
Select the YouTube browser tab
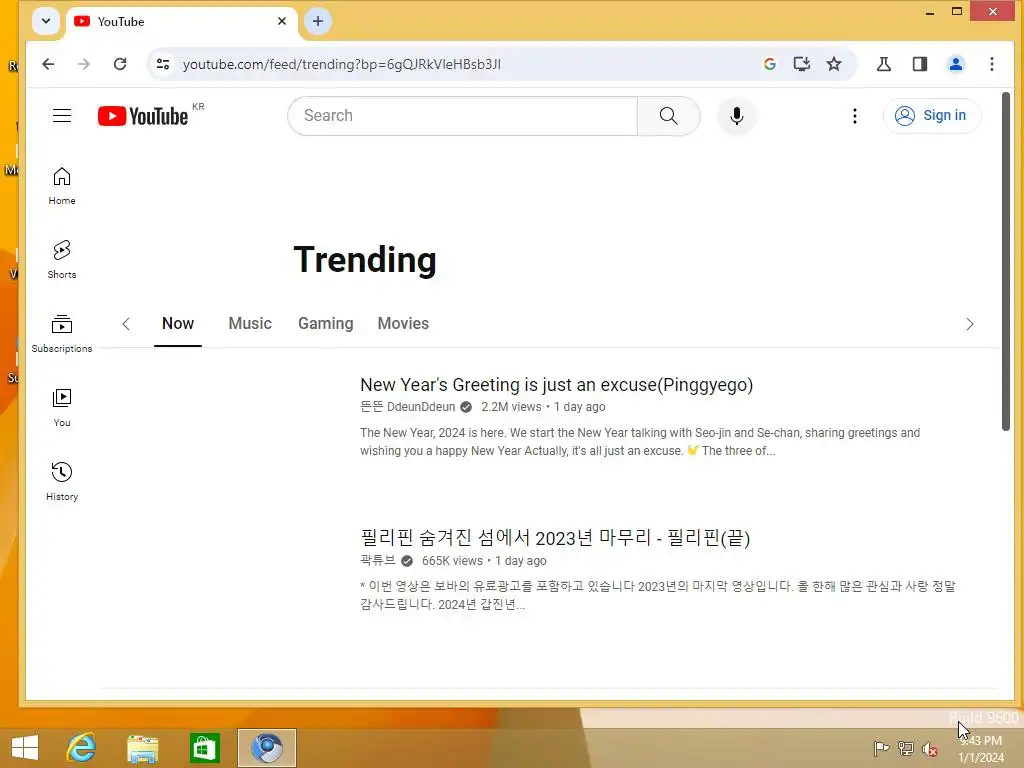tap(181, 23)
